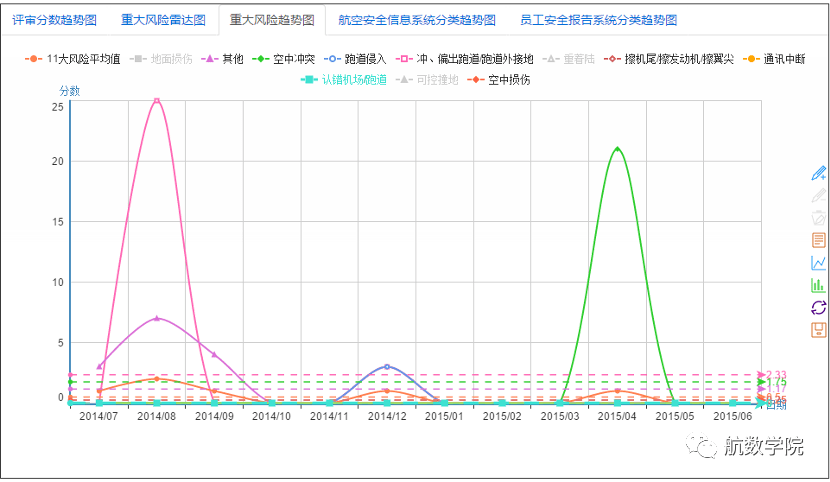Click the blue pencil mark-line tool icon
The width and height of the screenshot is (830, 482).
[818, 174]
